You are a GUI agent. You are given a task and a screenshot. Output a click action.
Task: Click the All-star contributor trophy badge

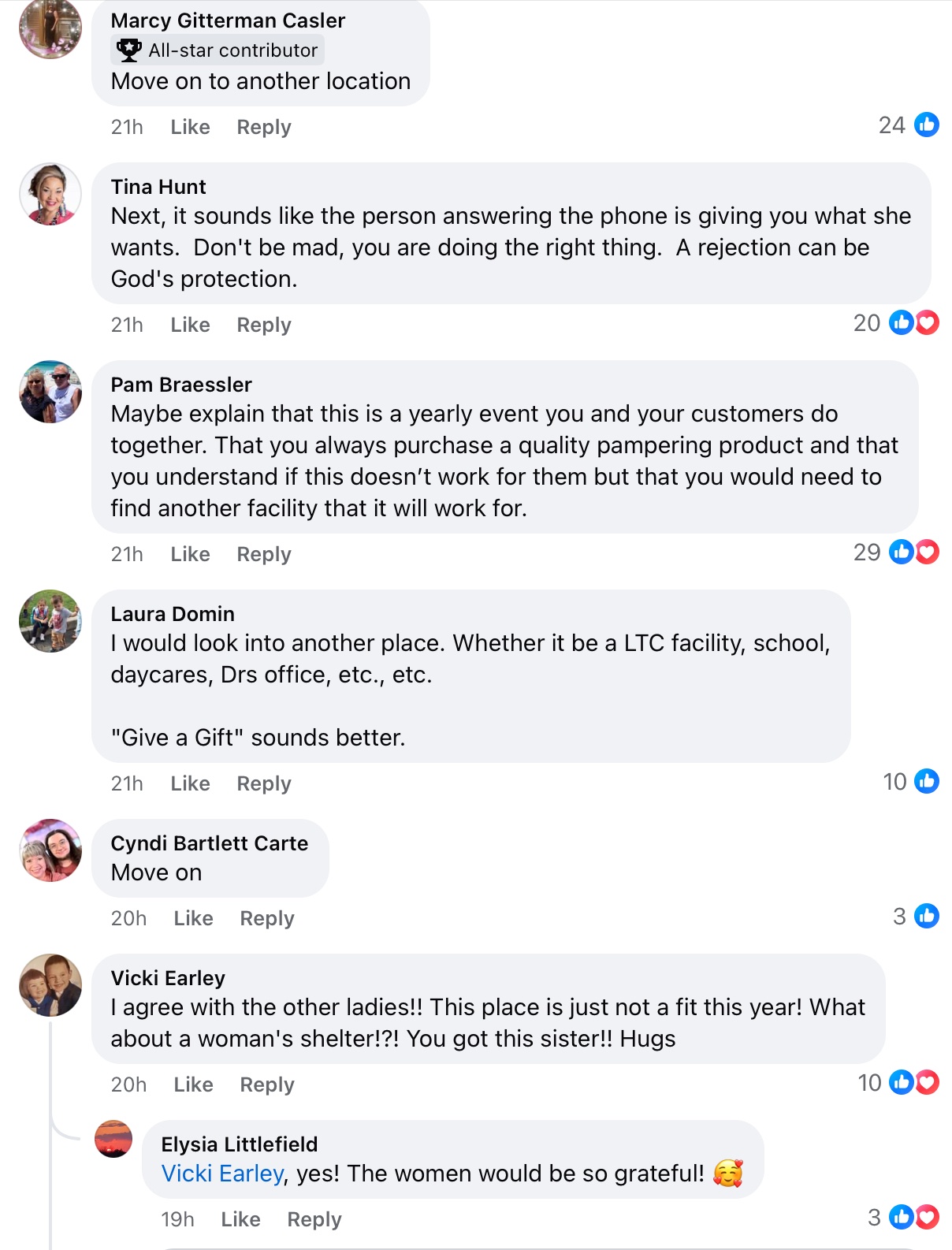[129, 50]
